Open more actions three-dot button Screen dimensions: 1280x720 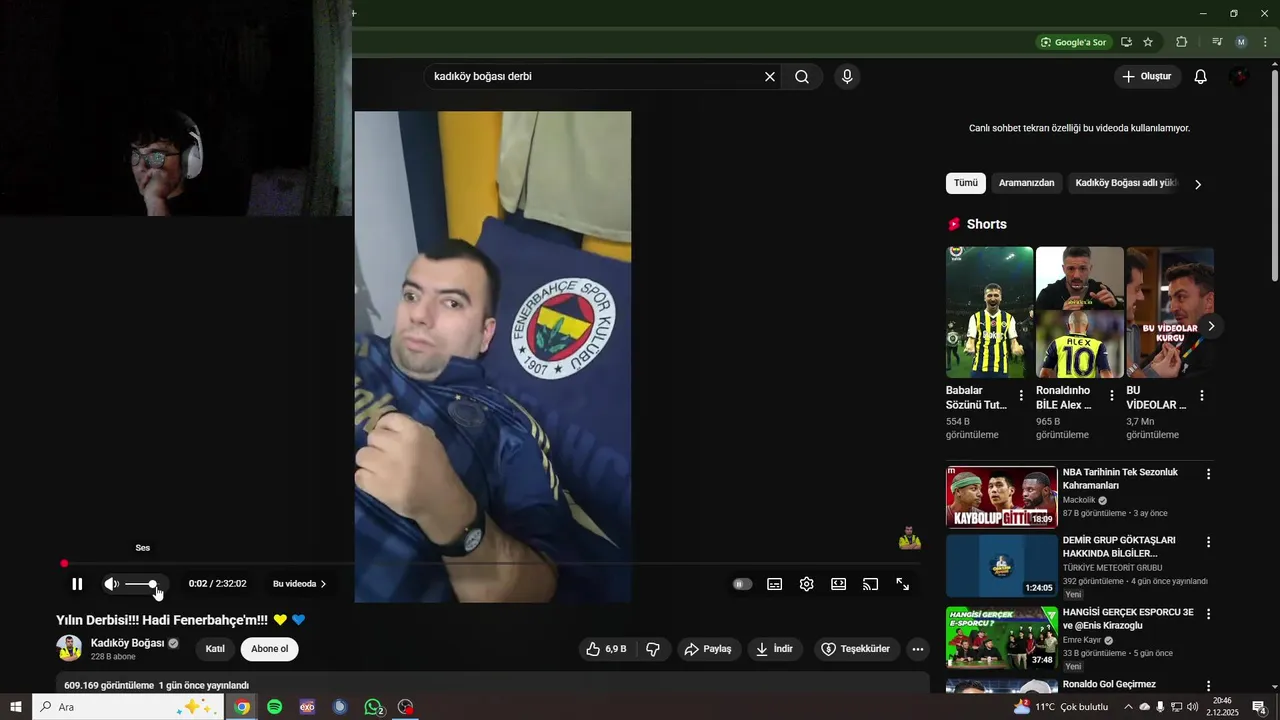point(917,649)
